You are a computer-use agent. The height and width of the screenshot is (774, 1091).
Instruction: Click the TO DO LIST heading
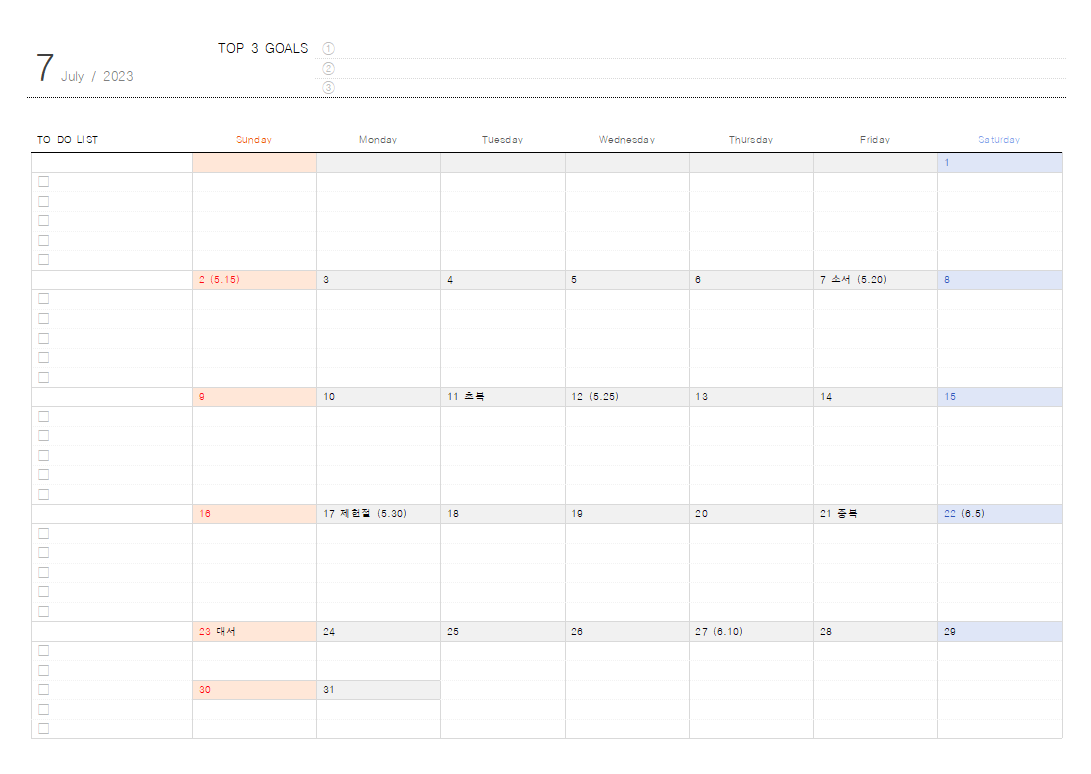(x=67, y=140)
